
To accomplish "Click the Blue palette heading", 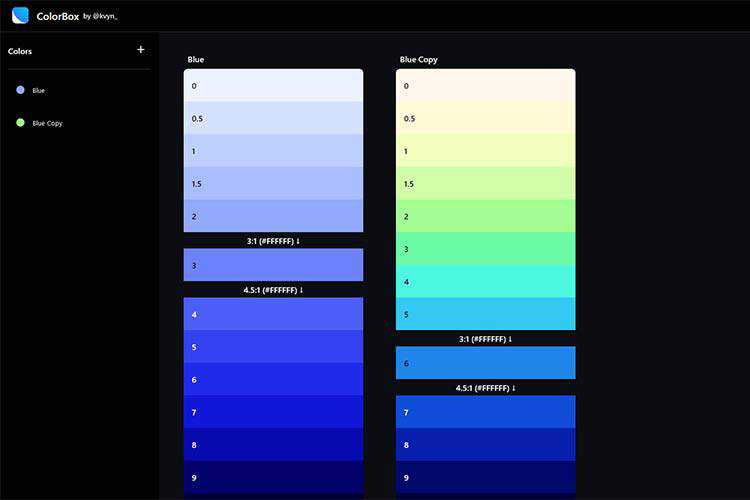I will [x=196, y=59].
